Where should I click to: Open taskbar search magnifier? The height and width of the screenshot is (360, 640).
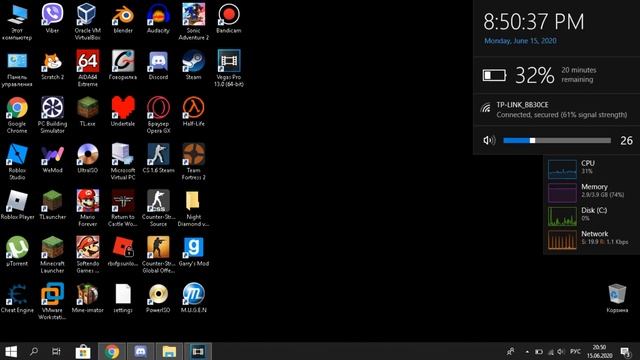click(34, 351)
